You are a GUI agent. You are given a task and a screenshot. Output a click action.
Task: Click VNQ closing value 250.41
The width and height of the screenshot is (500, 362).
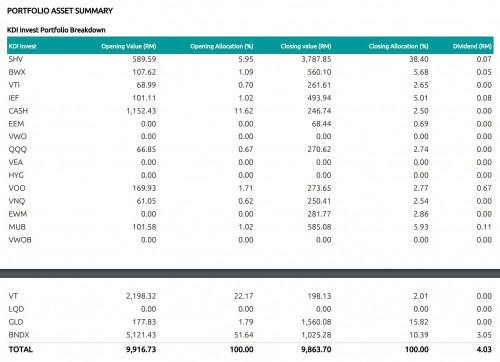[x=319, y=201]
